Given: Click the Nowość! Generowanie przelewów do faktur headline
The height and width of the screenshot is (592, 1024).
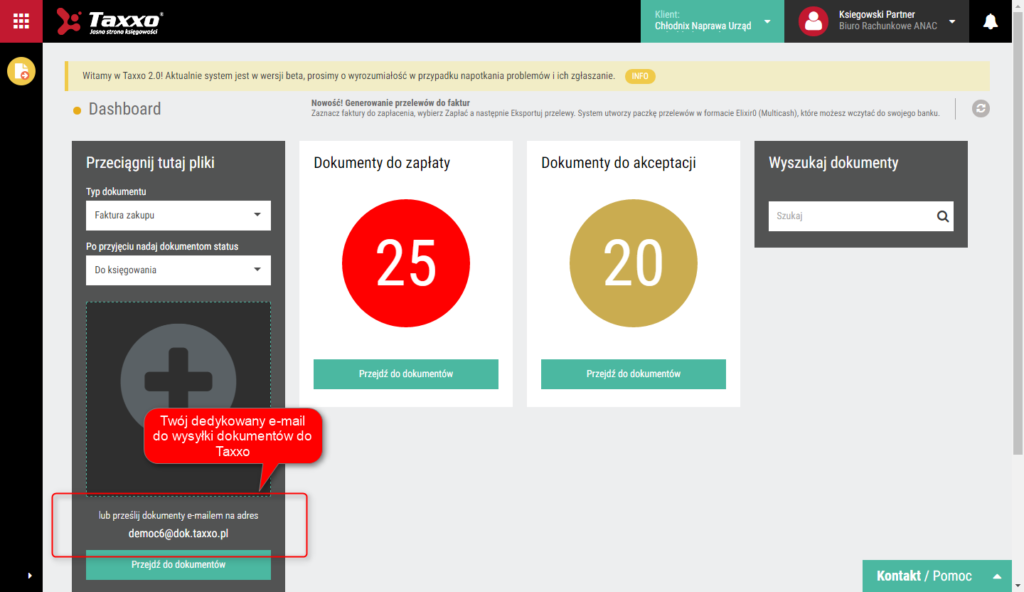Looking at the screenshot, I should [x=391, y=103].
